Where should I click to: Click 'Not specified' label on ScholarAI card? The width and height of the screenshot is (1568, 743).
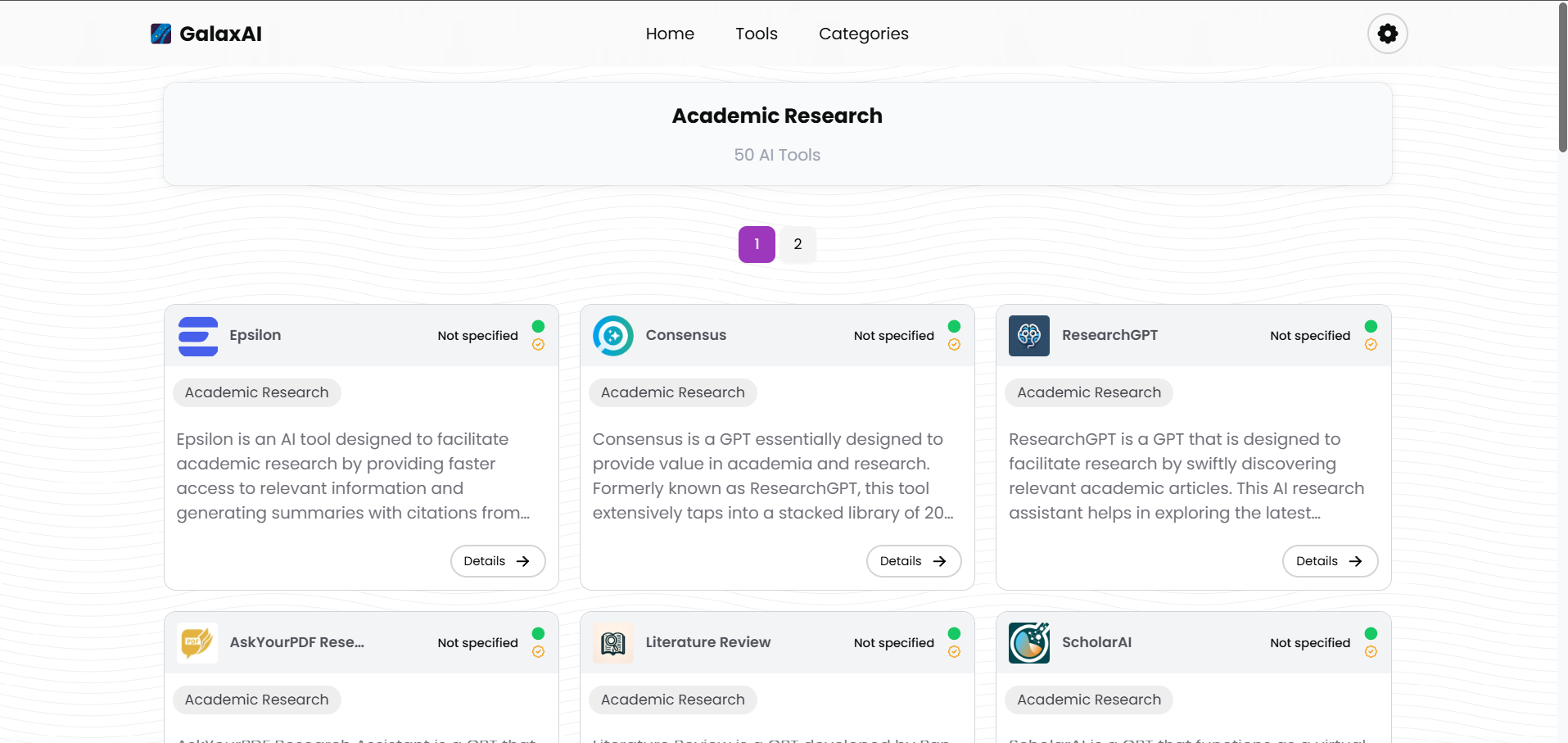[1310, 643]
